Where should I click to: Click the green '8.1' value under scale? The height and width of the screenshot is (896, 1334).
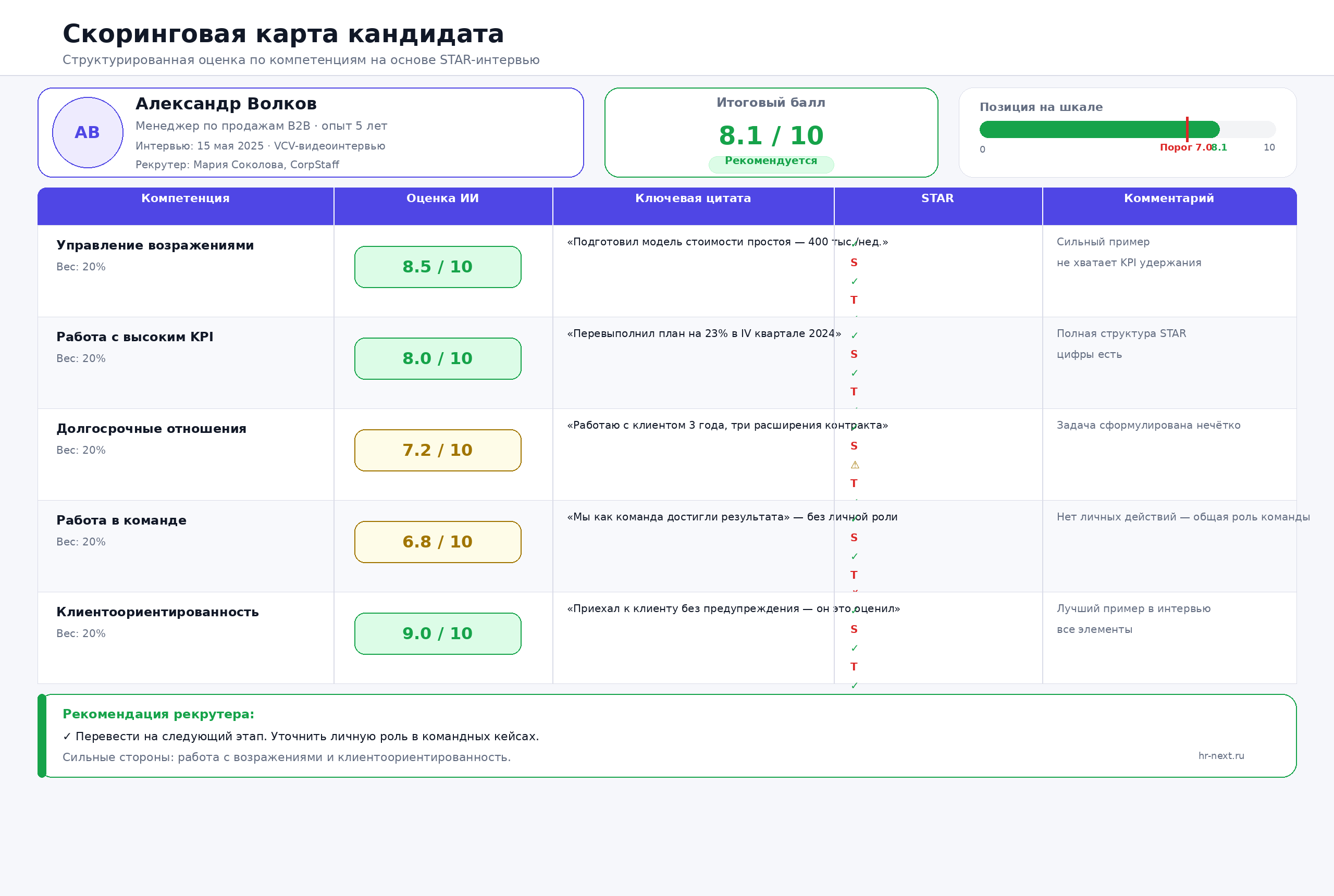pyautogui.click(x=1219, y=147)
